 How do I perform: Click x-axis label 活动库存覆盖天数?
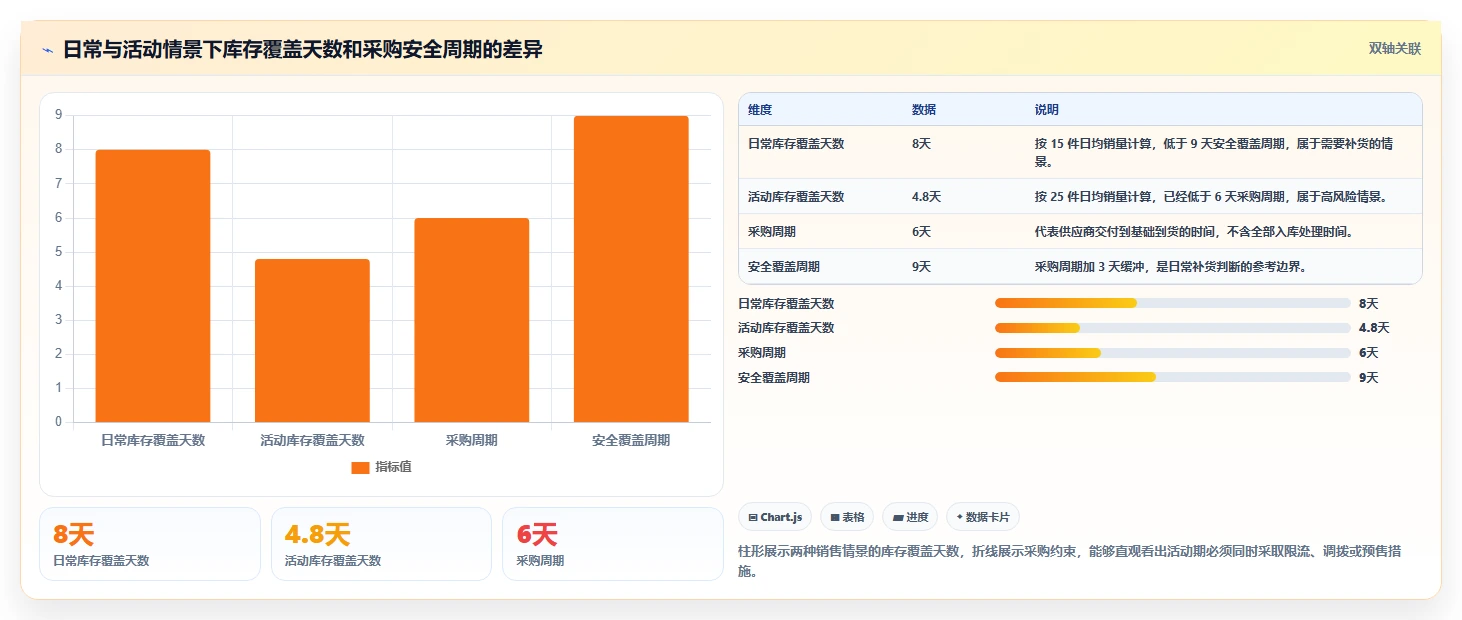[312, 440]
